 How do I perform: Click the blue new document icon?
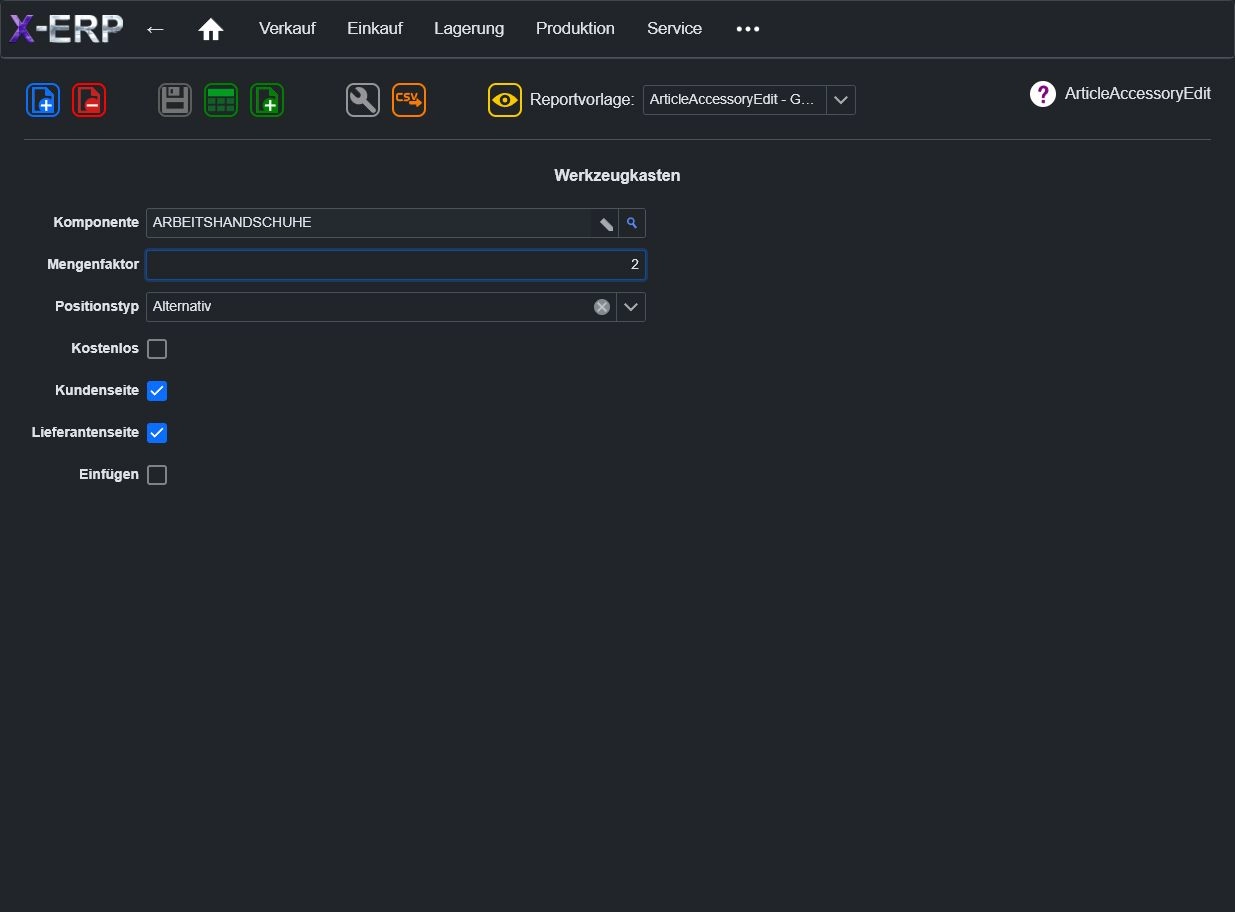[43, 100]
